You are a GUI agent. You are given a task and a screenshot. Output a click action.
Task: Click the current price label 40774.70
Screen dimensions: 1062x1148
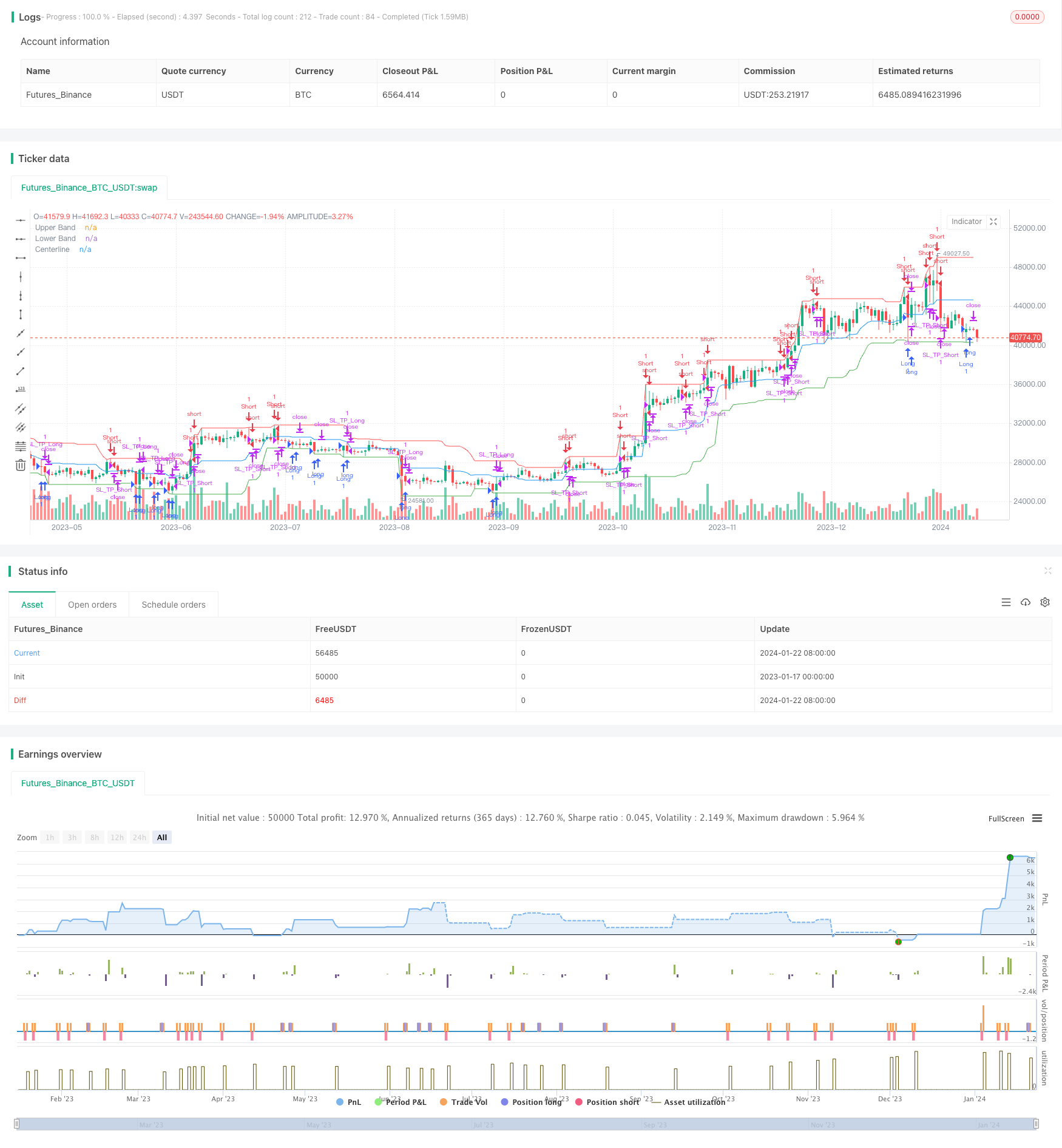(1026, 338)
